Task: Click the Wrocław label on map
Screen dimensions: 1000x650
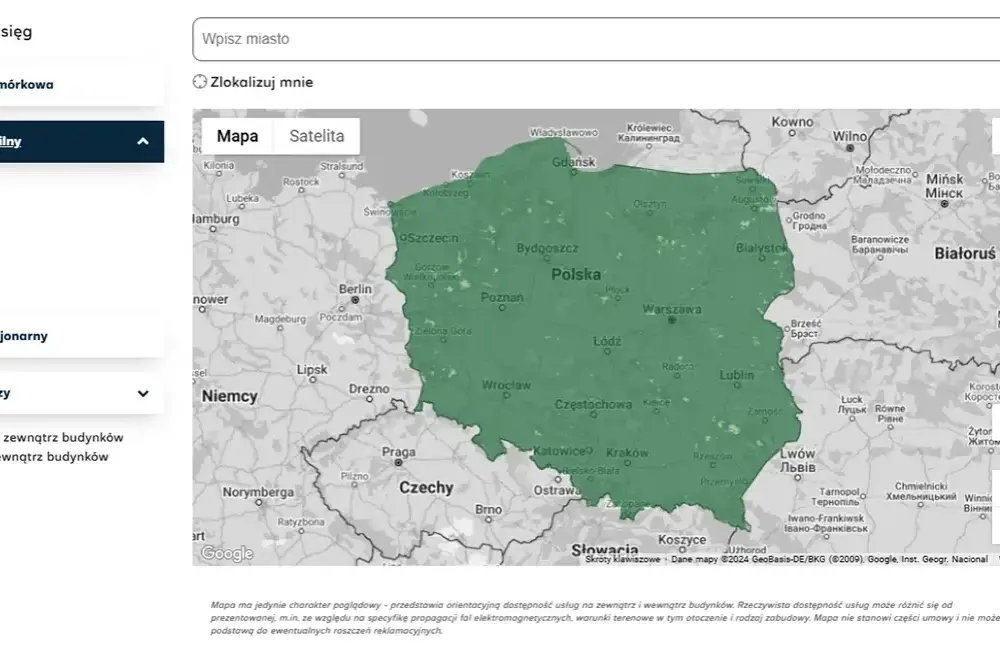Action: pos(506,385)
